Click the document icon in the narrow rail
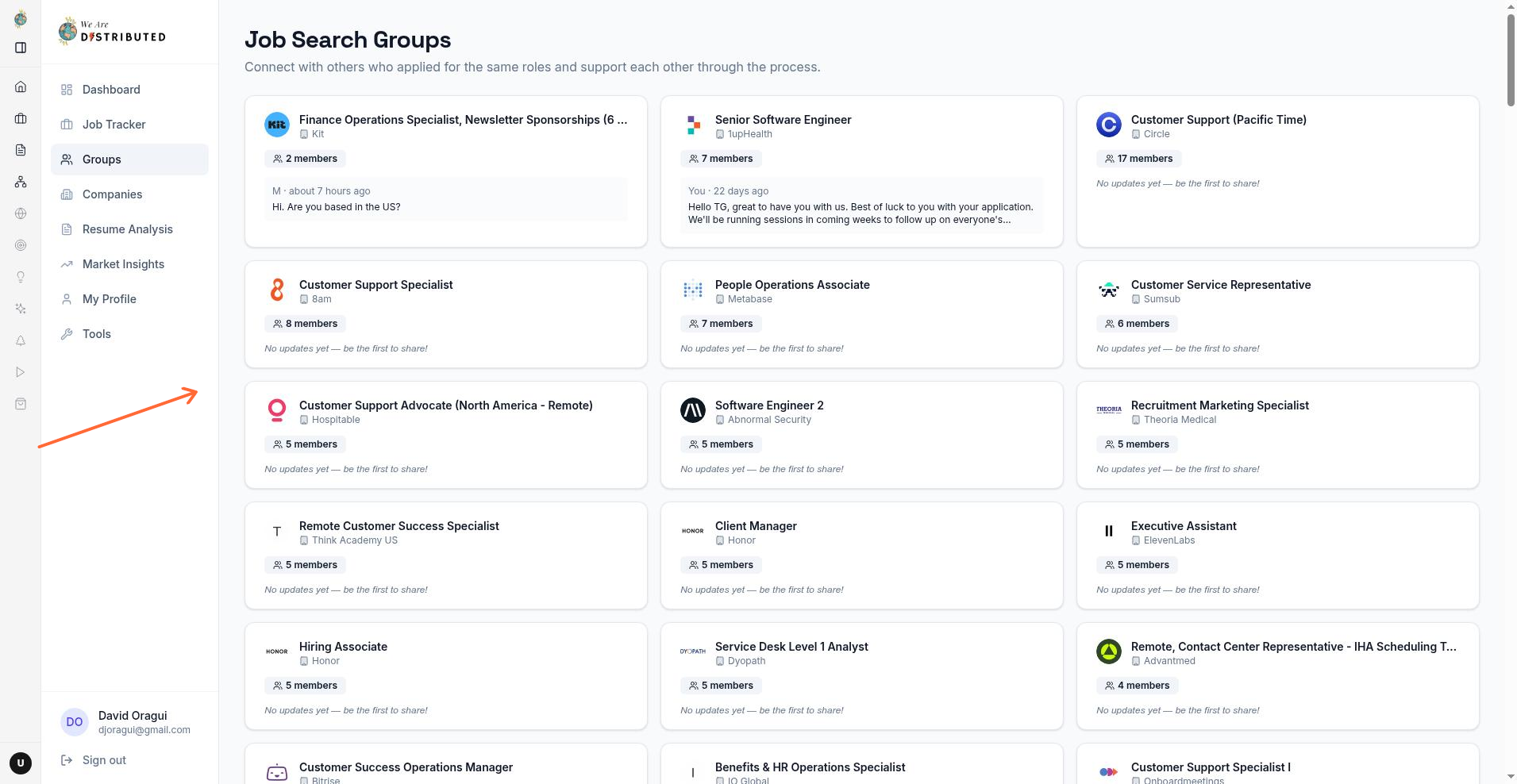The width and height of the screenshot is (1517, 784). 21,150
